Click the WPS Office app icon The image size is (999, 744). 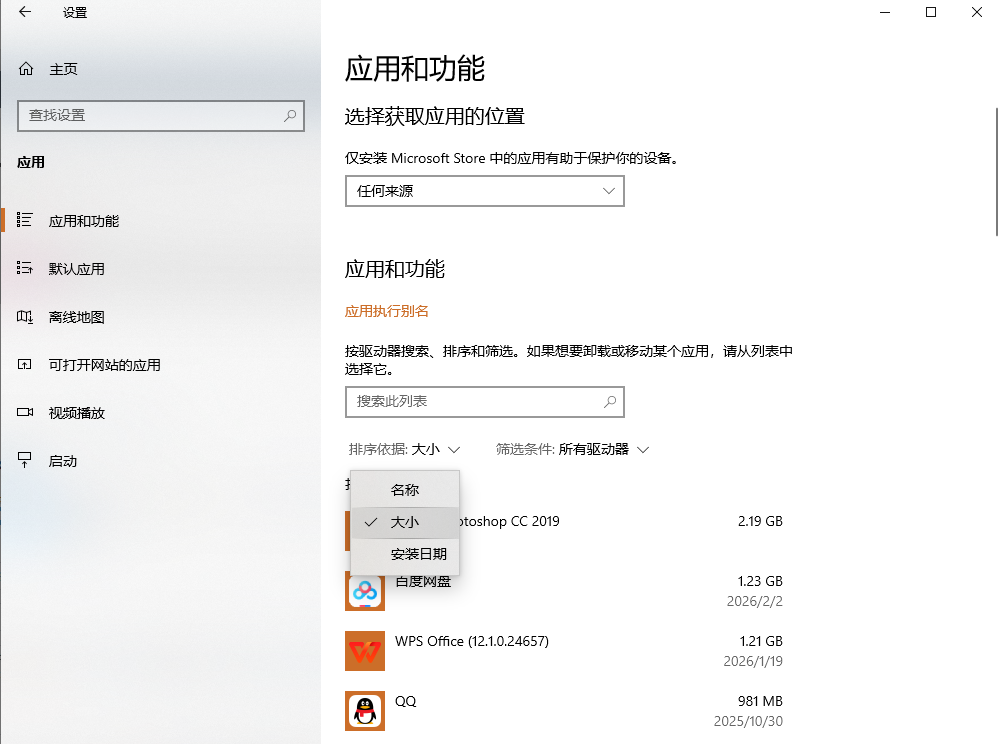pyautogui.click(x=365, y=651)
